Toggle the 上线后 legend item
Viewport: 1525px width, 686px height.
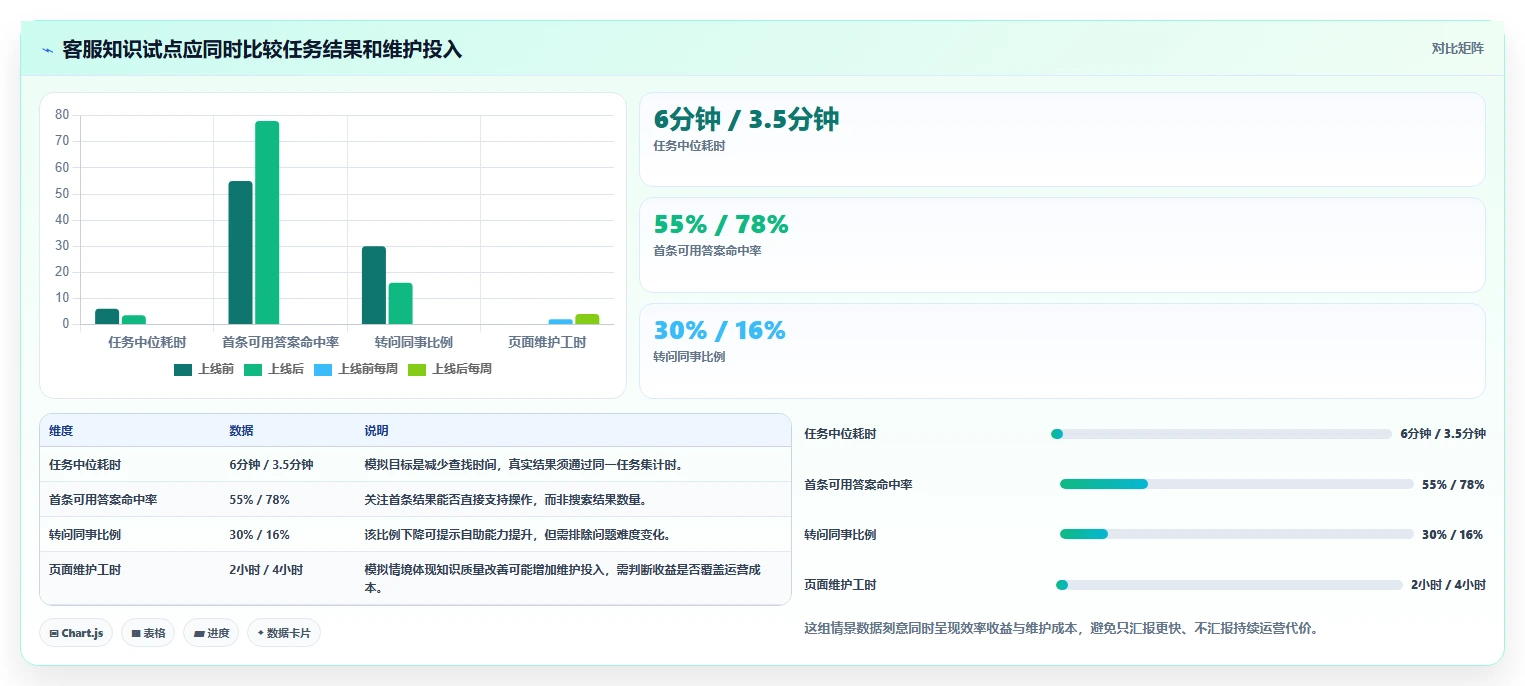(274, 369)
